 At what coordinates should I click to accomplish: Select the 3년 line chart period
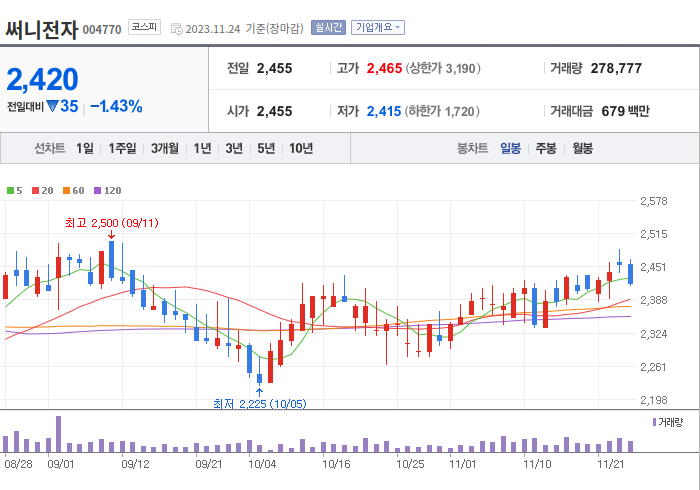tap(234, 148)
